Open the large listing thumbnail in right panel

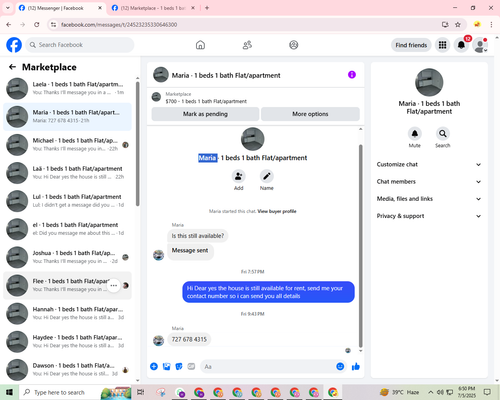click(x=429, y=82)
